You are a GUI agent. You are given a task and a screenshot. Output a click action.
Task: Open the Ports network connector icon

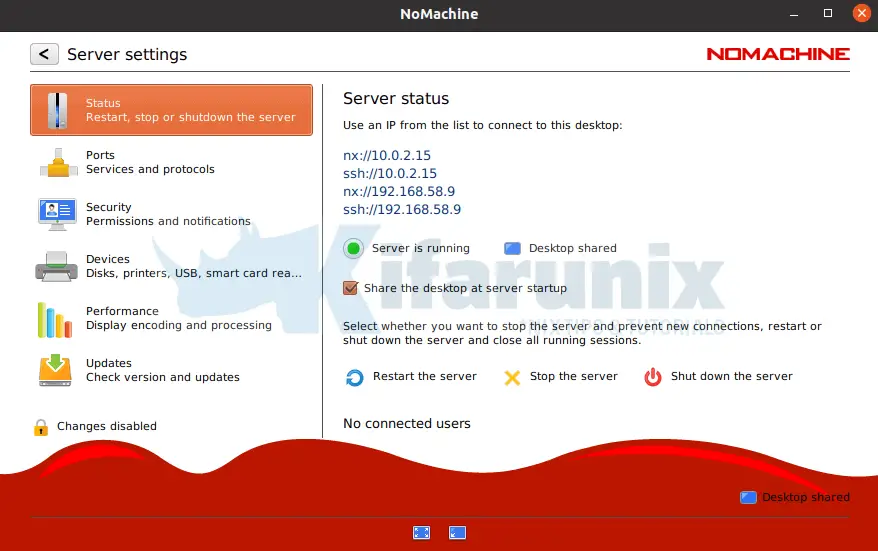coord(58,163)
